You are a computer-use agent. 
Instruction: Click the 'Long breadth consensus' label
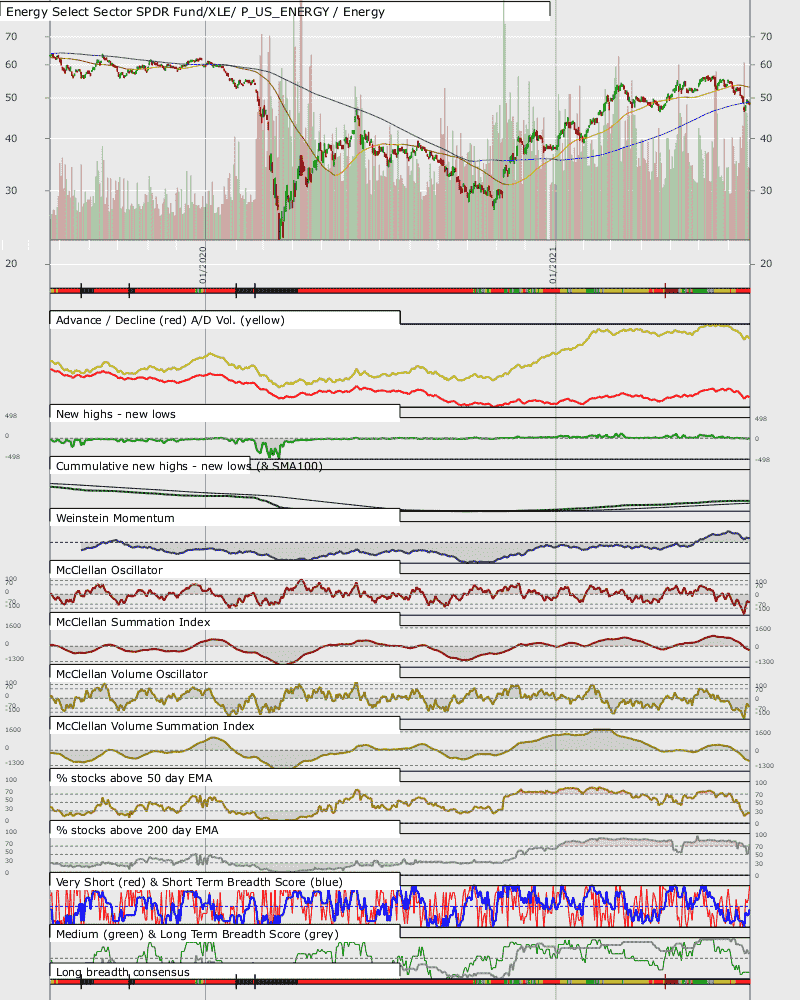click(122, 972)
